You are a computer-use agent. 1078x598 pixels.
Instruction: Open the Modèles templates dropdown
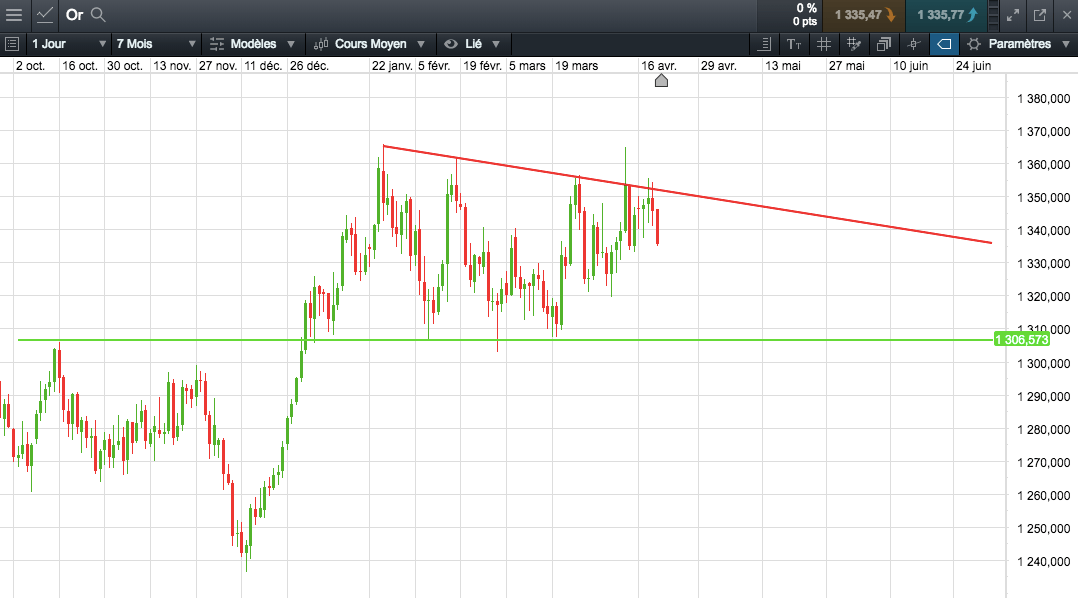[x=252, y=44]
